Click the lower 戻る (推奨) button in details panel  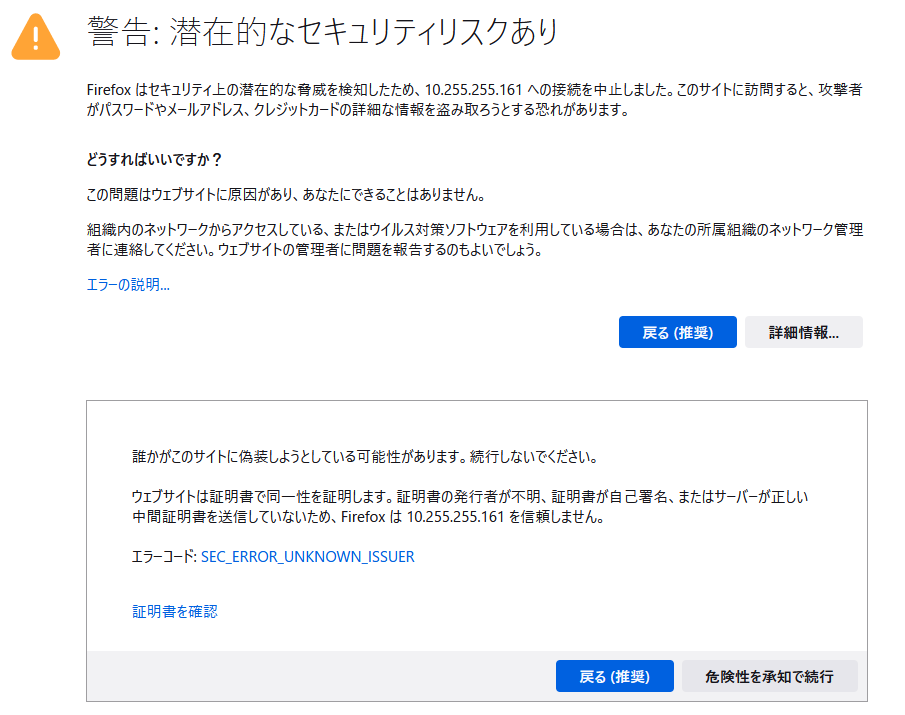click(x=615, y=676)
